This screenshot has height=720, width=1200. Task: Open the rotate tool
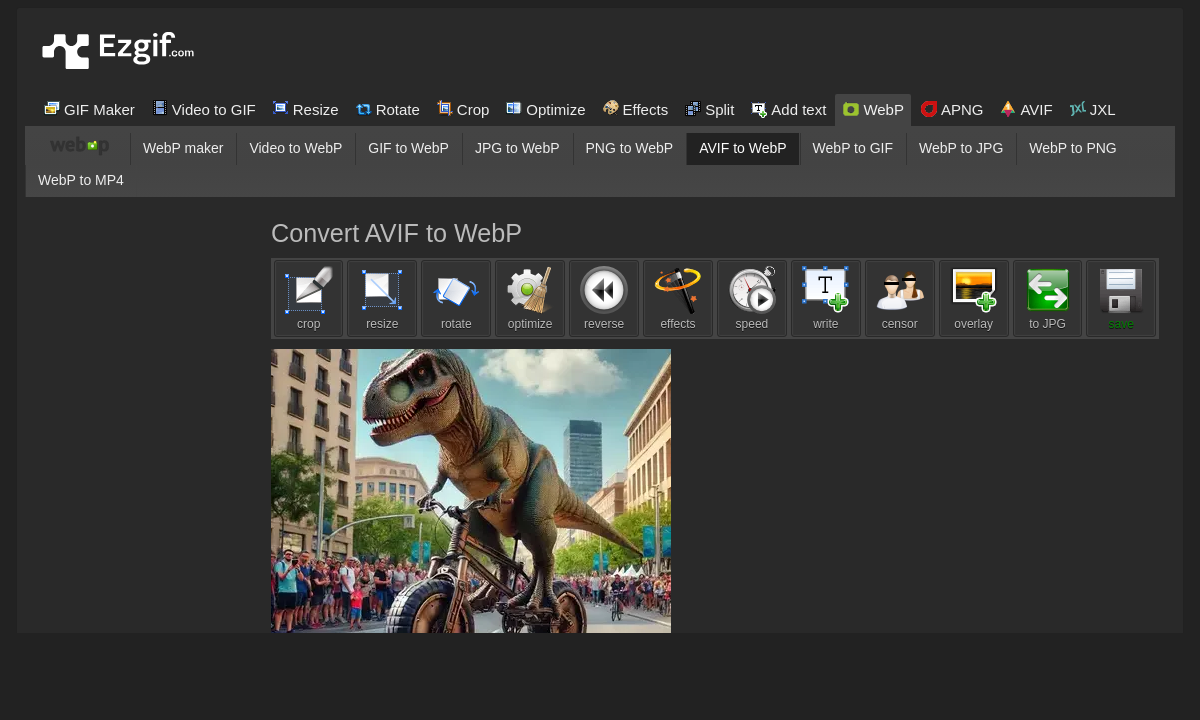click(456, 298)
